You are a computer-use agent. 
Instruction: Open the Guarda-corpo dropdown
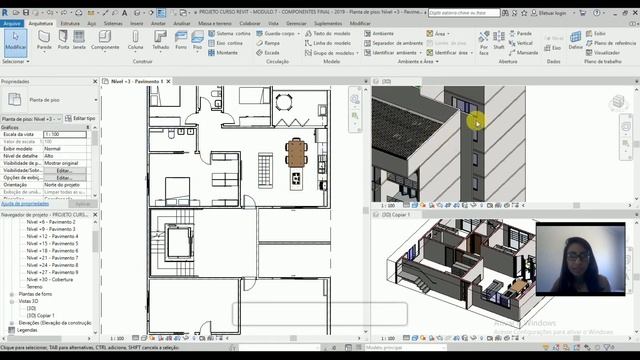point(298,33)
